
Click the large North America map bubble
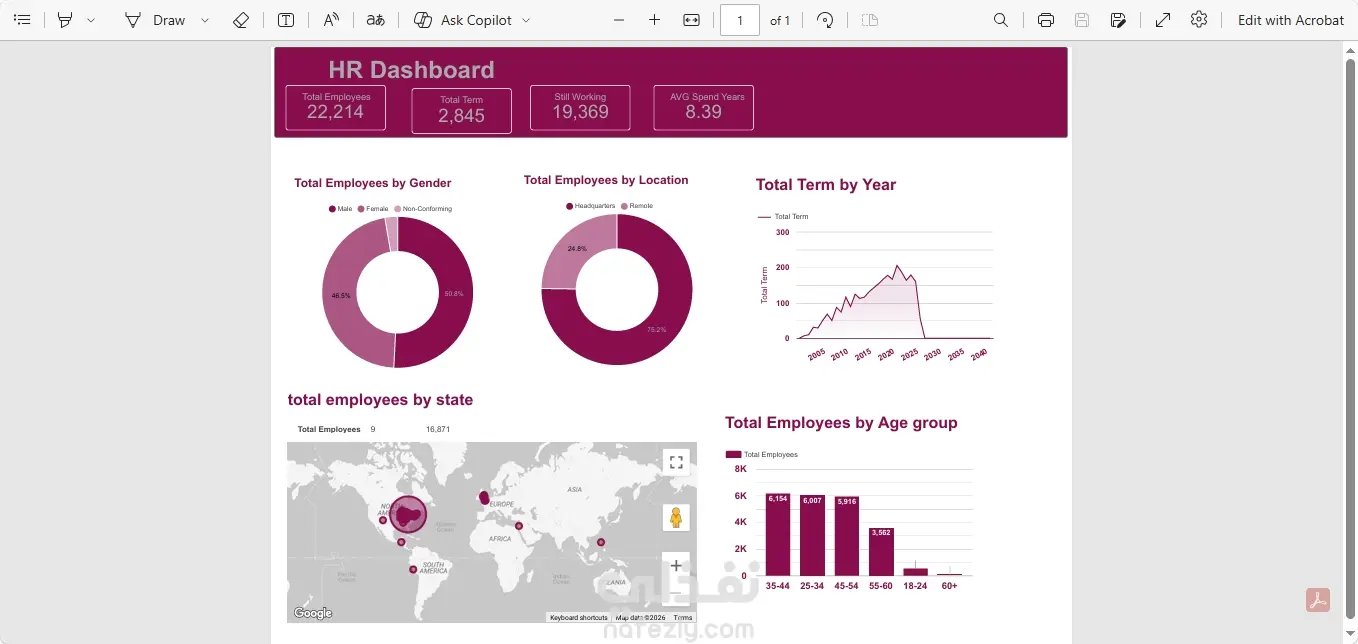(408, 515)
